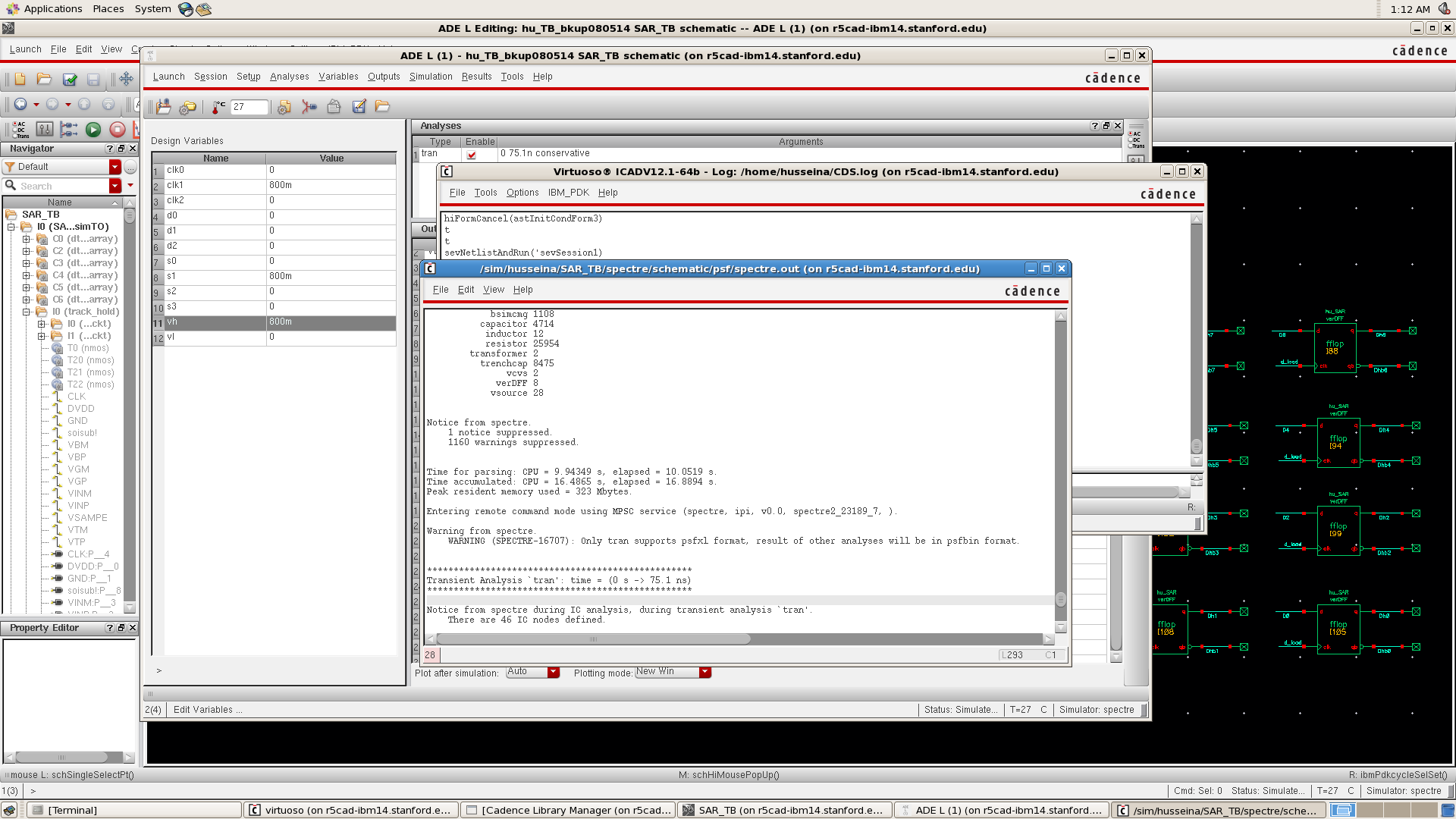The height and width of the screenshot is (819, 1456).
Task: Open the IBM_PDK menu in CDS log window
Action: 568,193
